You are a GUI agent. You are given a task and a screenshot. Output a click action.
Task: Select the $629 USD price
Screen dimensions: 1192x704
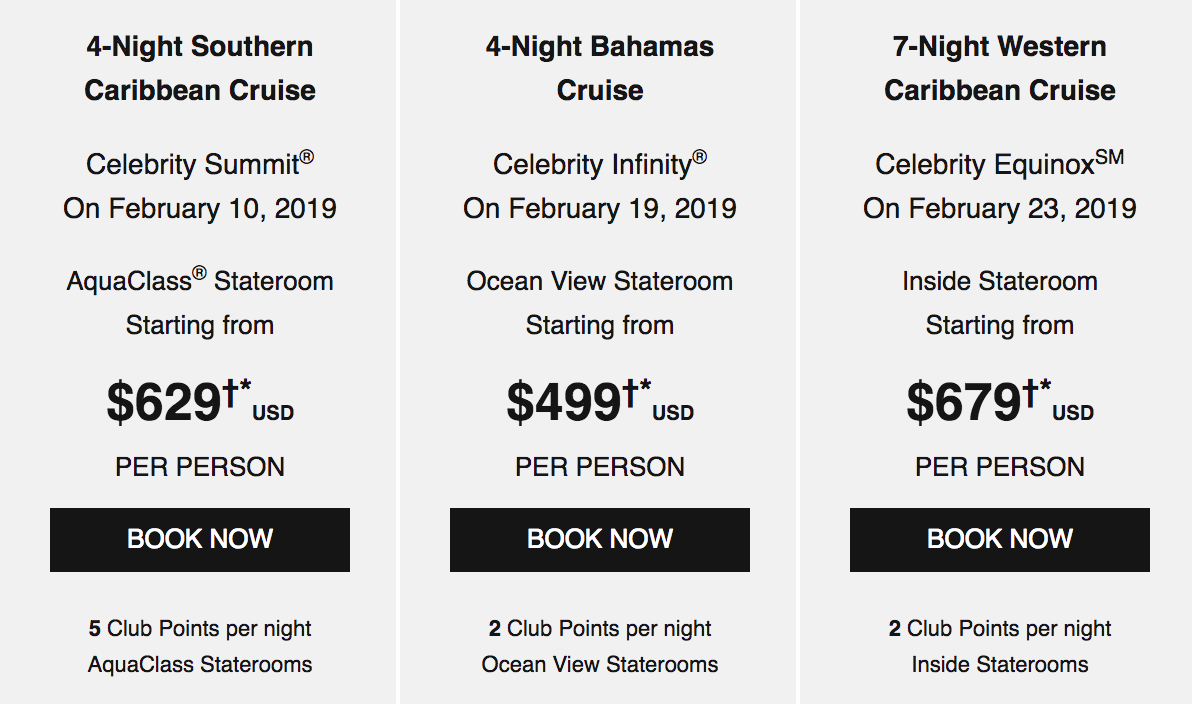point(200,401)
